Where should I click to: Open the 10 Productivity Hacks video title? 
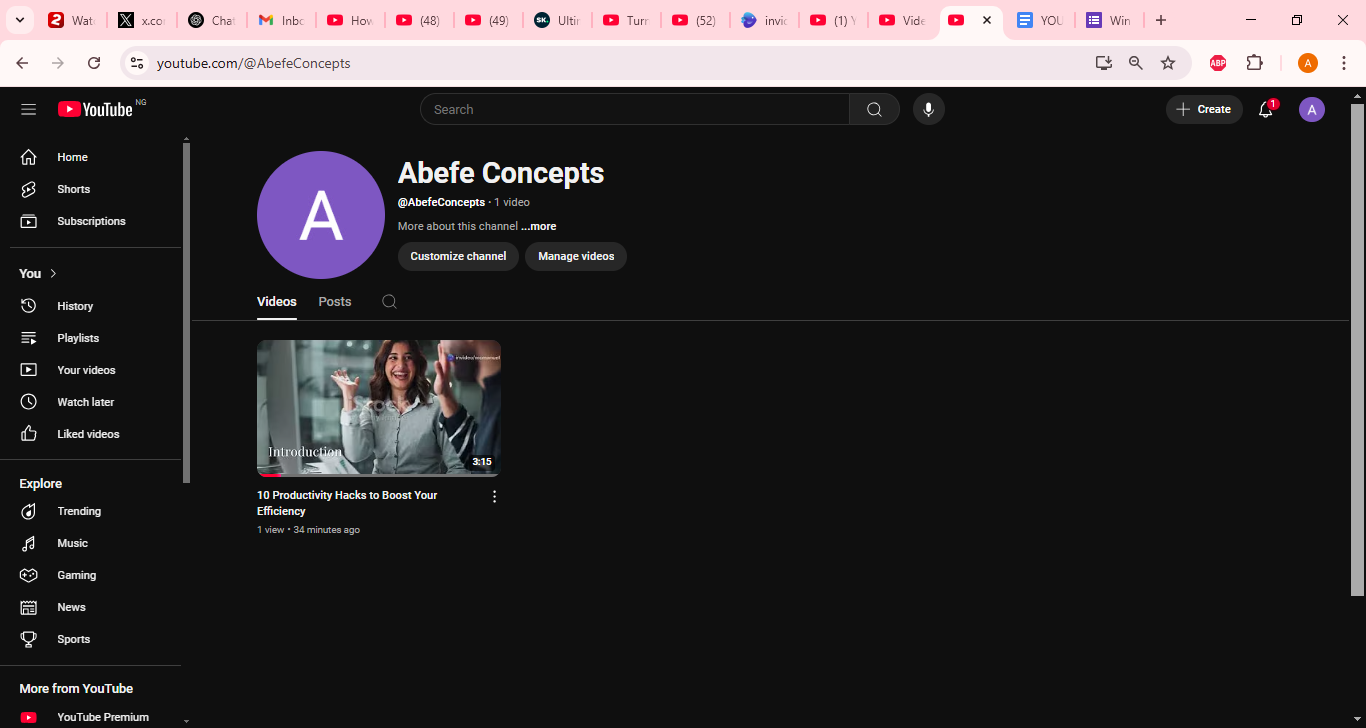tap(347, 503)
